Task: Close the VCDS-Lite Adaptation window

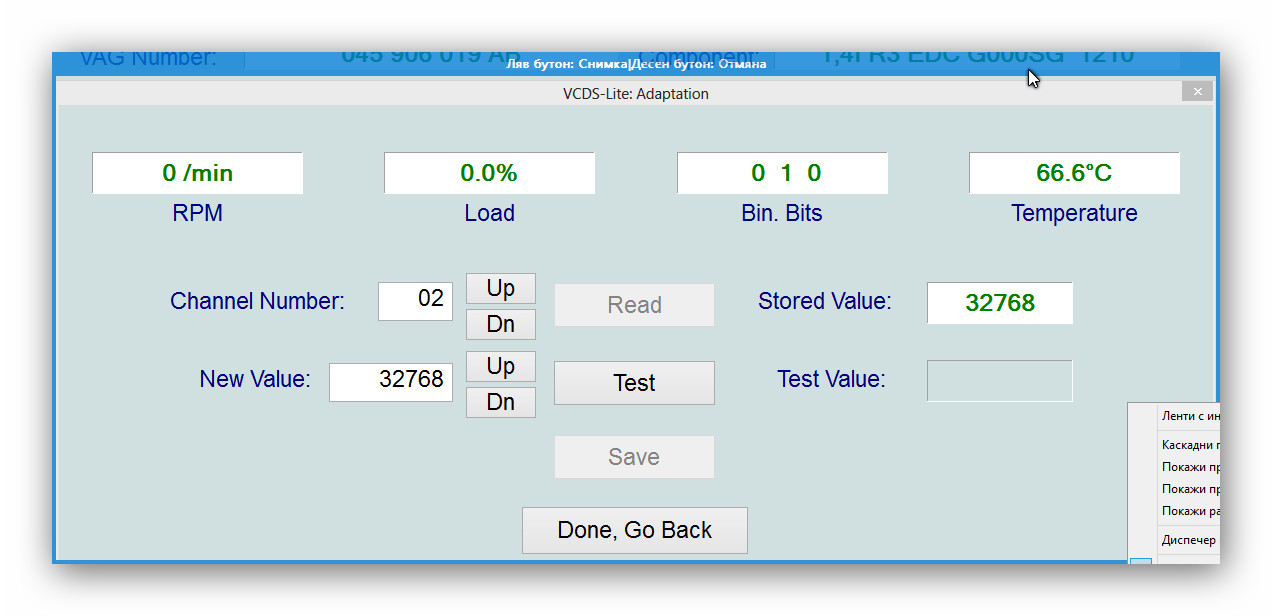Action: 1197,91
